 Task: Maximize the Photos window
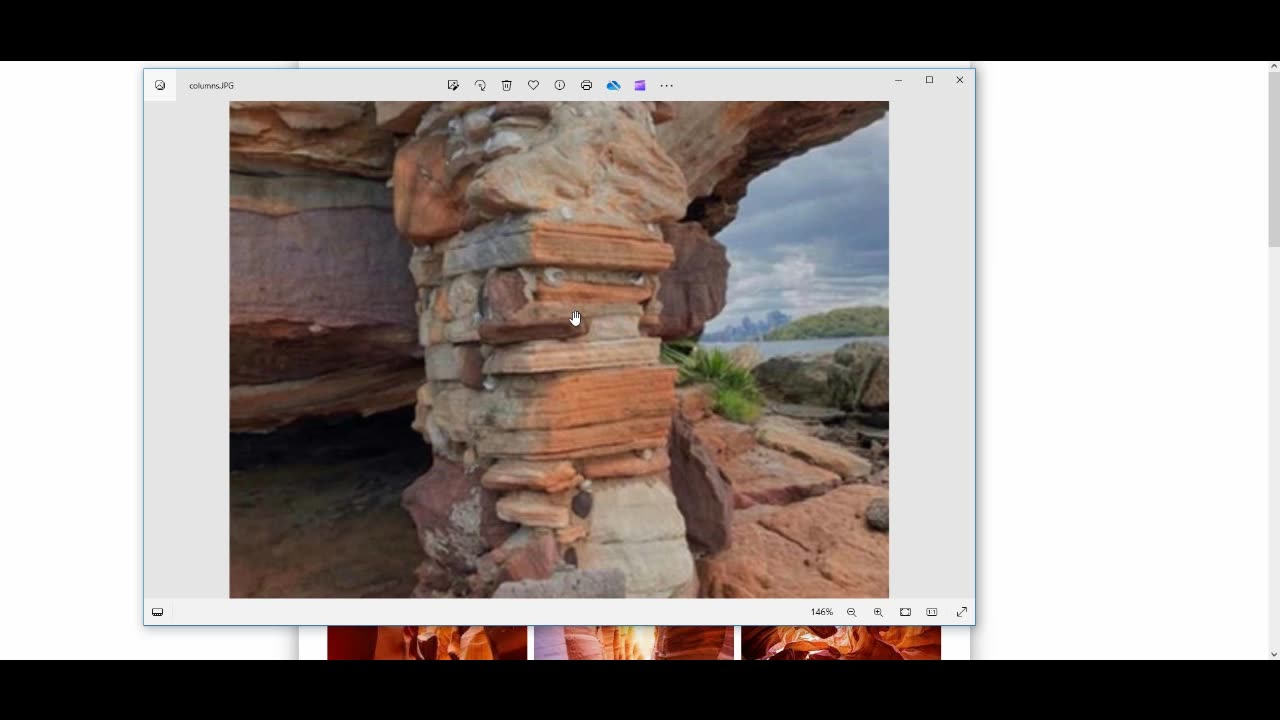point(929,80)
